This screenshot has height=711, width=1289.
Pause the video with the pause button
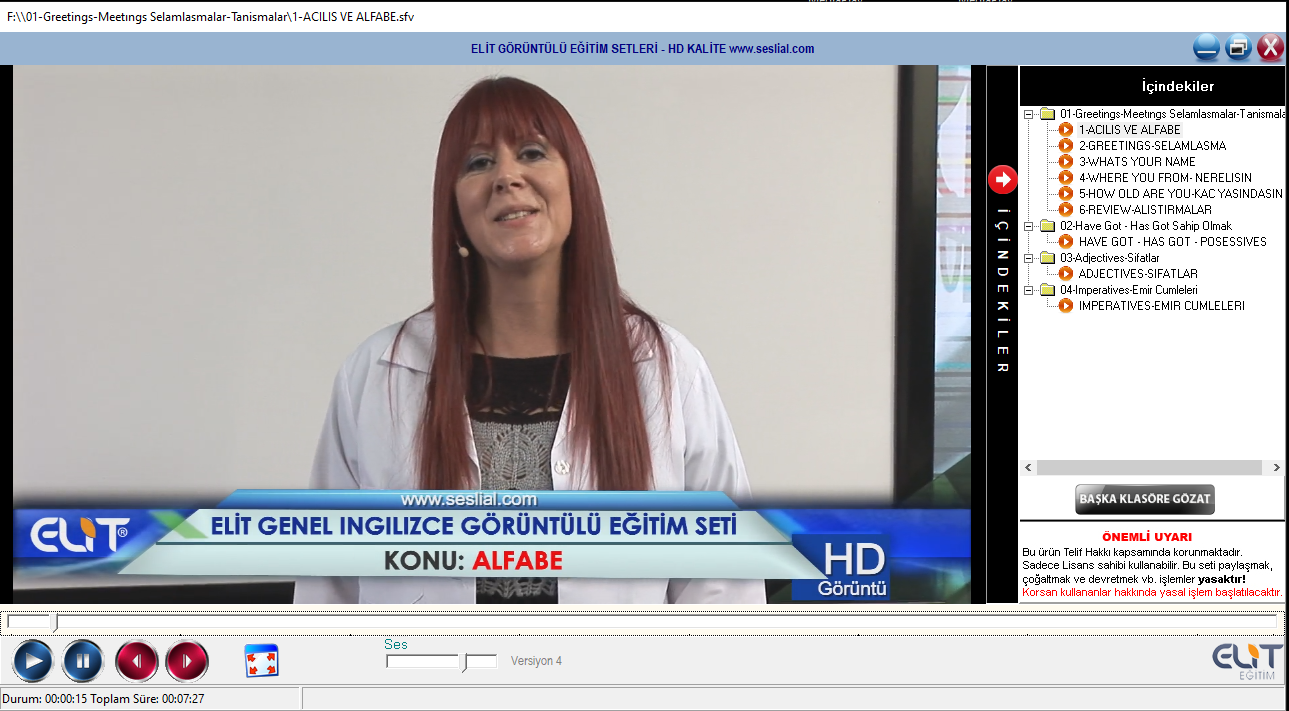[x=83, y=661]
